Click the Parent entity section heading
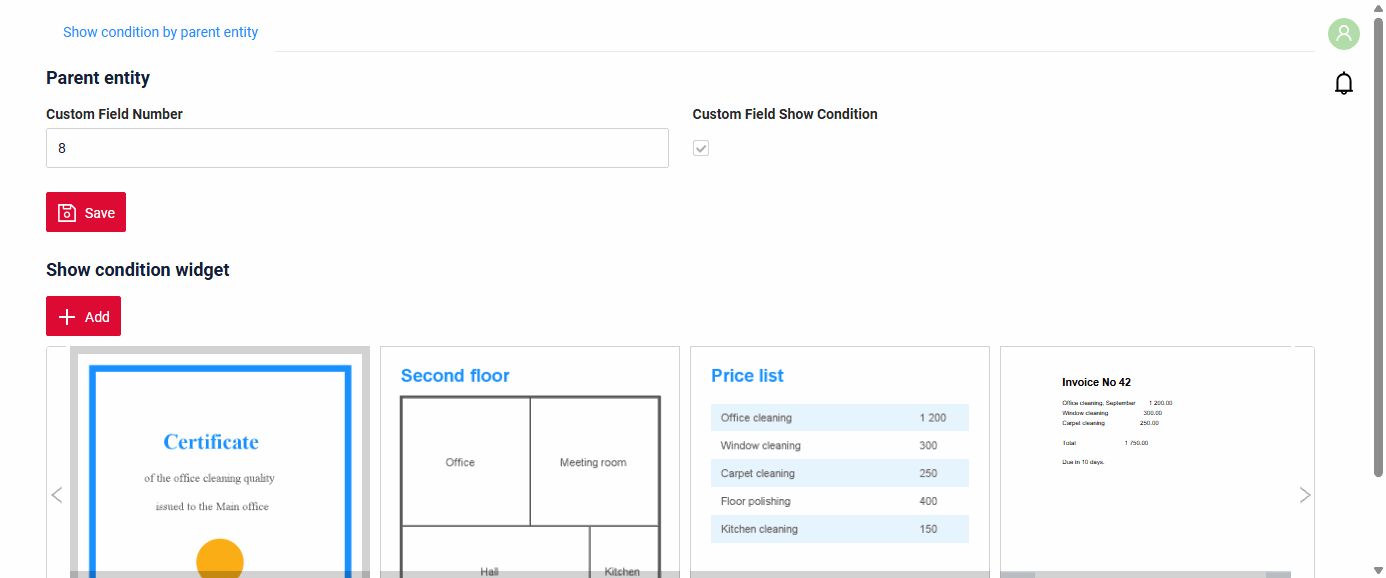The width and height of the screenshot is (1386, 578). pyautogui.click(x=98, y=78)
